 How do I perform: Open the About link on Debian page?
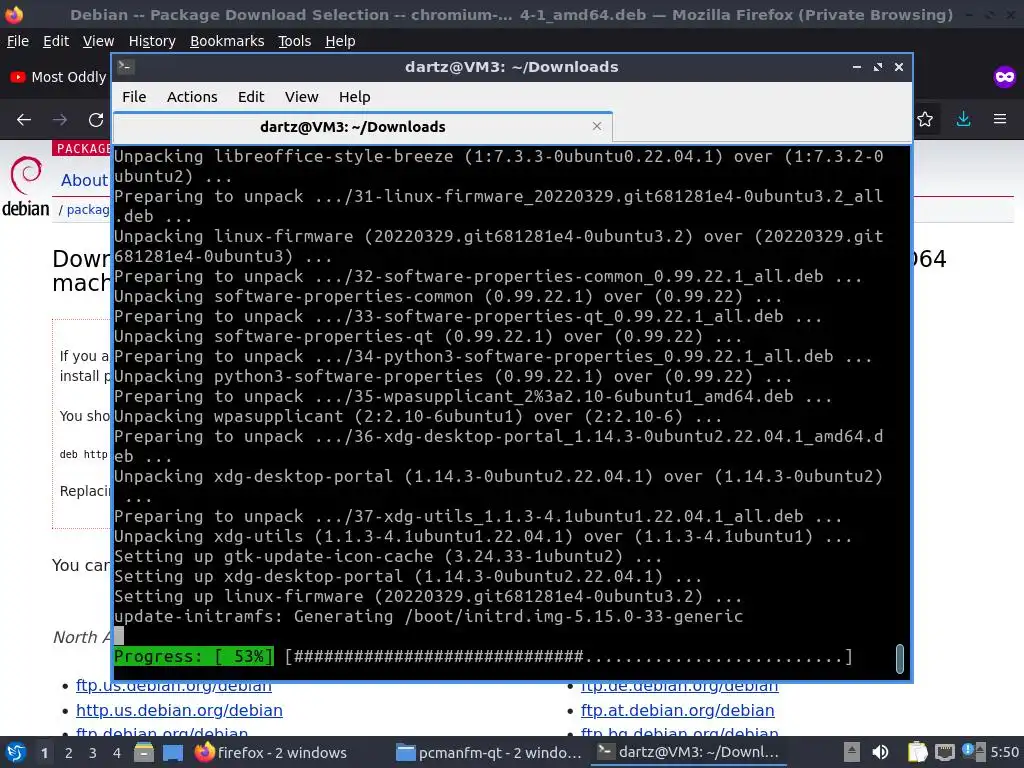(x=84, y=180)
